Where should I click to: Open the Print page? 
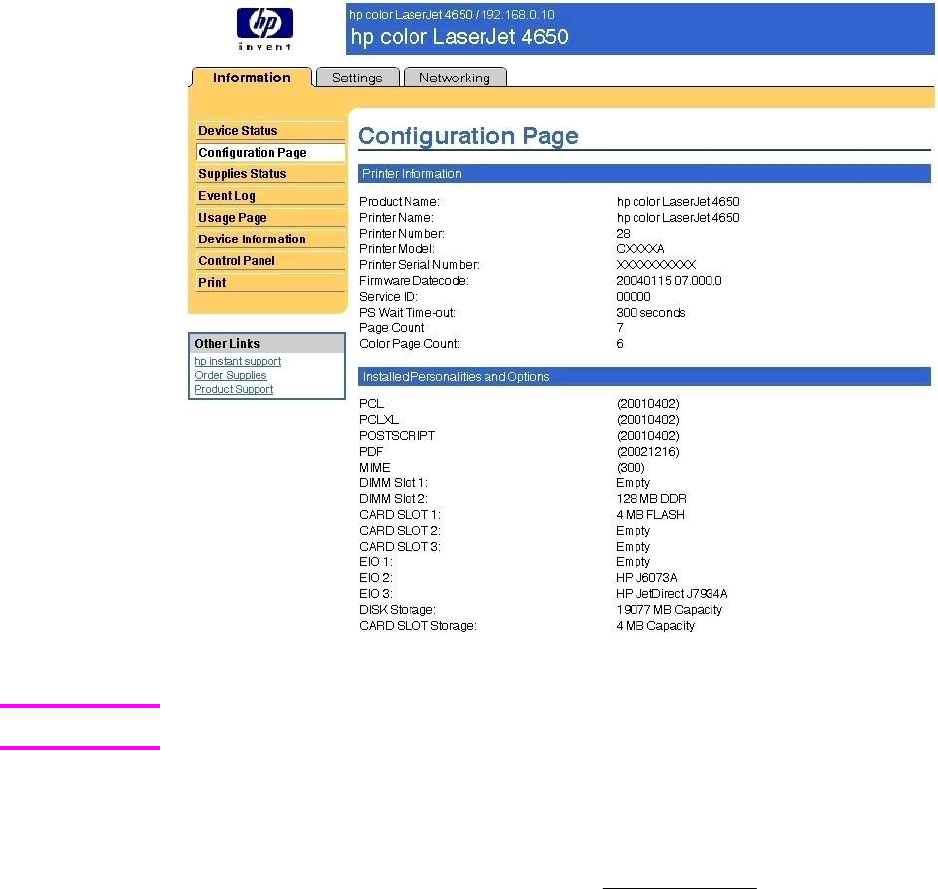click(270, 282)
